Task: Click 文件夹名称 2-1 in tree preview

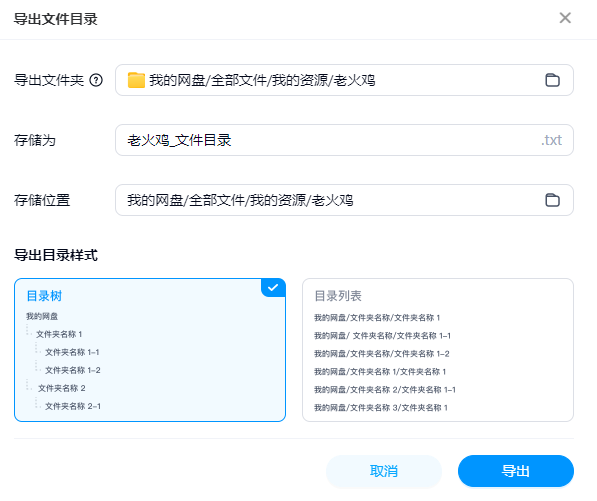Action: point(73,406)
